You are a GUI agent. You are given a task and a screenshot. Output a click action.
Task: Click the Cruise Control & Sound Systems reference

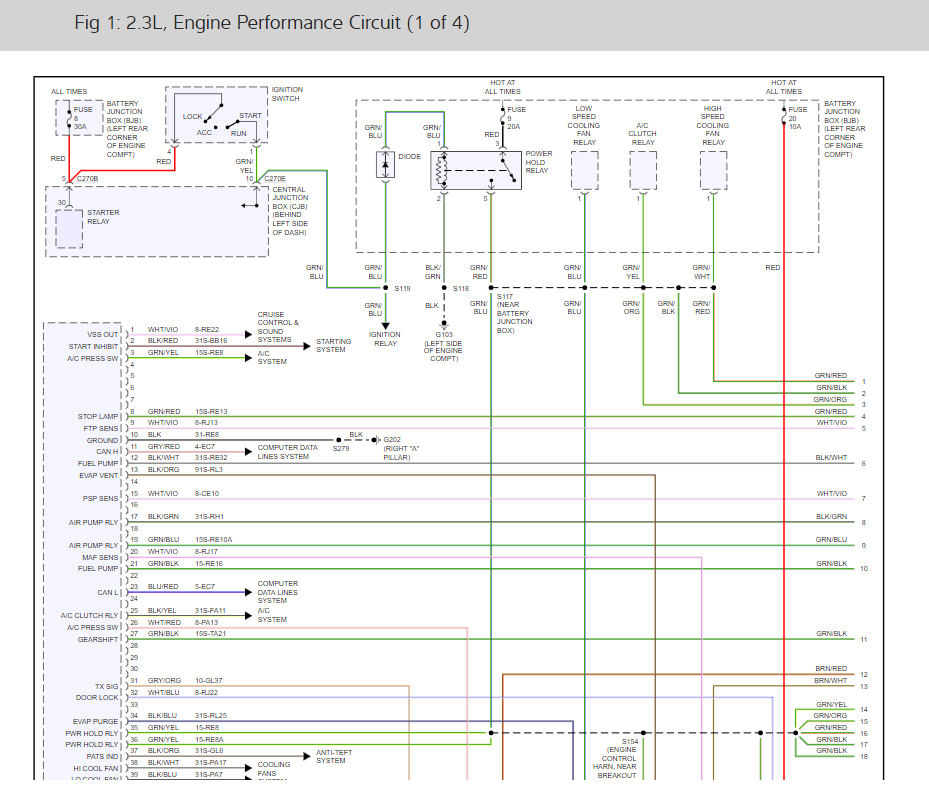(x=278, y=327)
